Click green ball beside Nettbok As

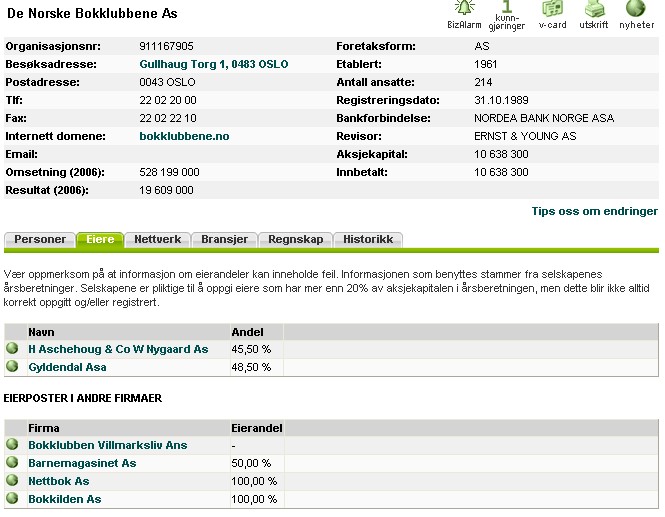(x=12, y=480)
